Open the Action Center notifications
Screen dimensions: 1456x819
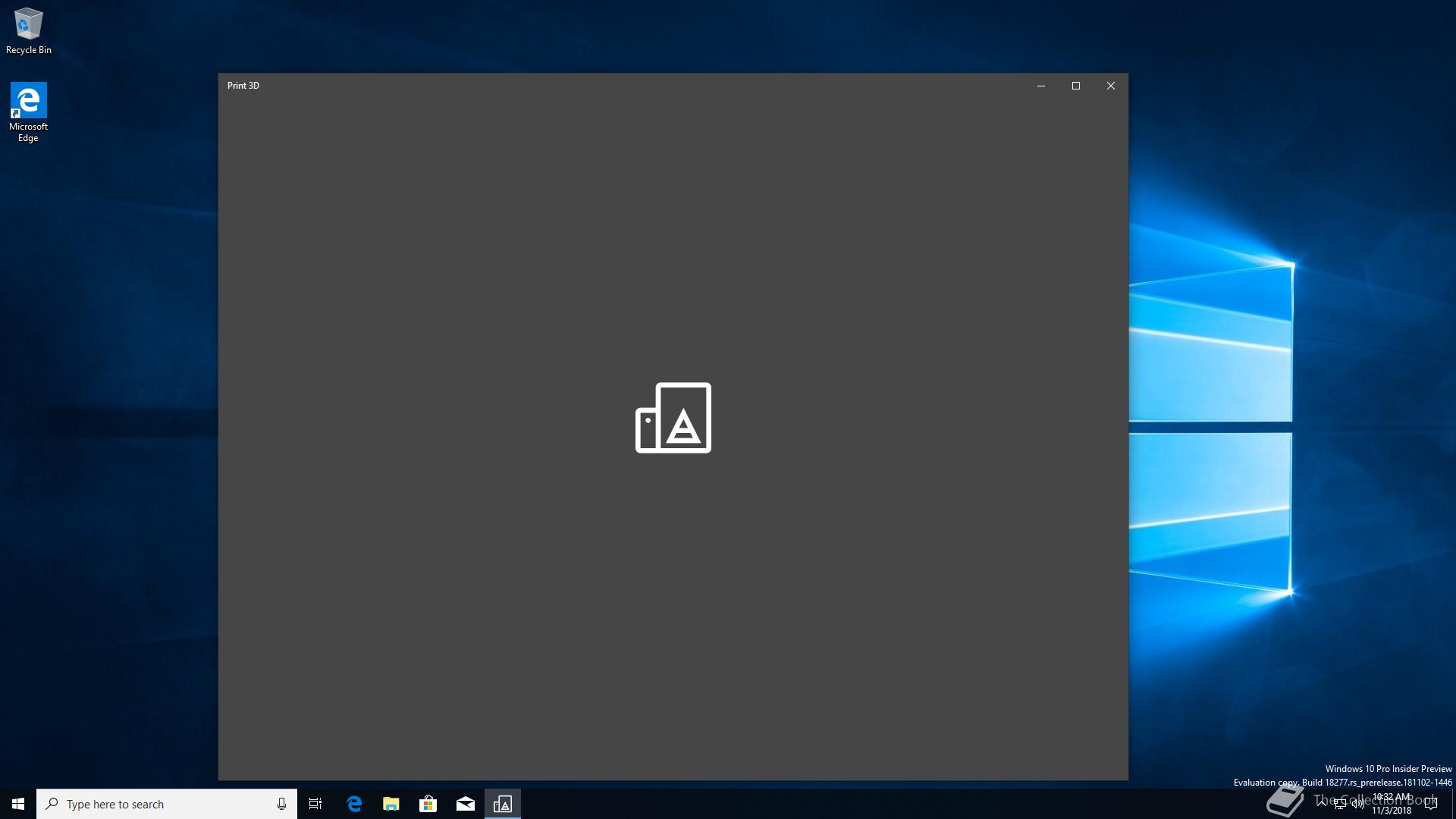pyautogui.click(x=1431, y=804)
